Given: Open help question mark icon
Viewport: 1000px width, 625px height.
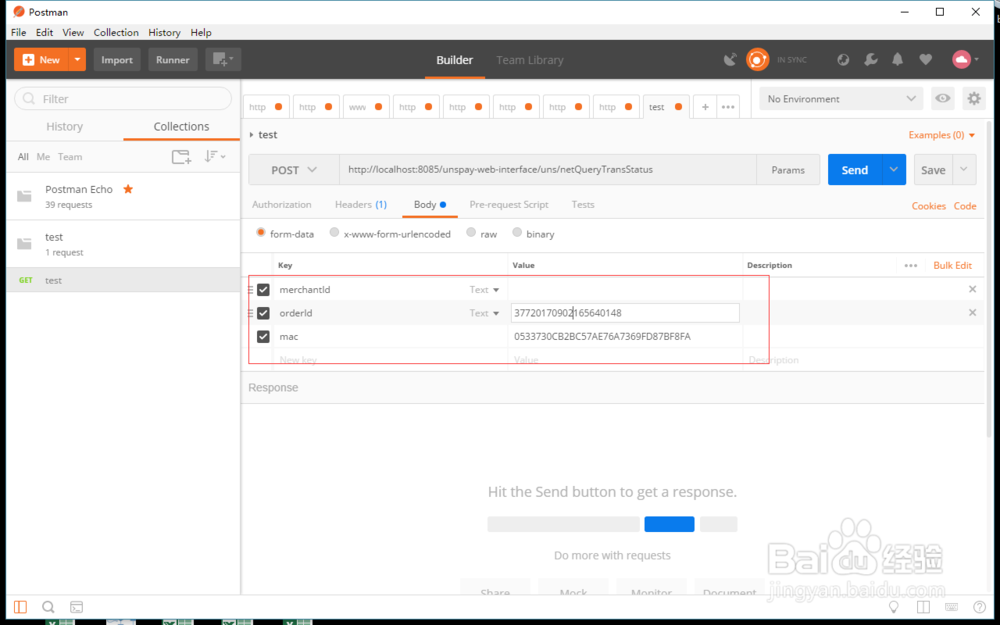Looking at the screenshot, I should coord(980,607).
